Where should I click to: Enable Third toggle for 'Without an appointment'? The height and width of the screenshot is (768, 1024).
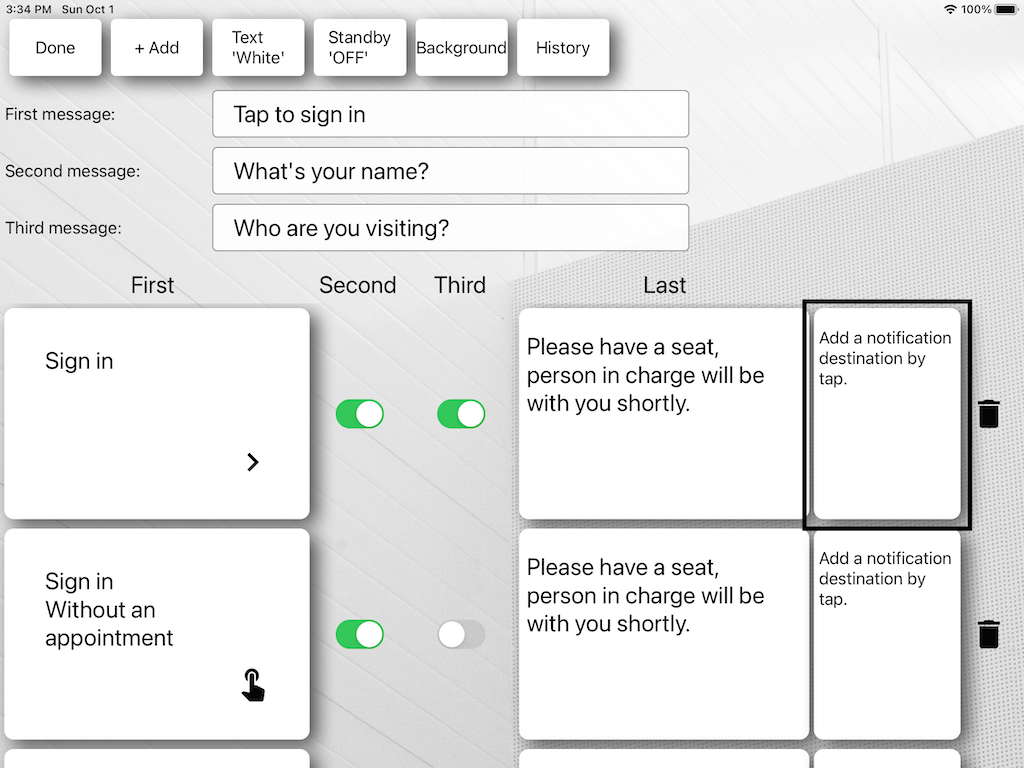coord(461,634)
